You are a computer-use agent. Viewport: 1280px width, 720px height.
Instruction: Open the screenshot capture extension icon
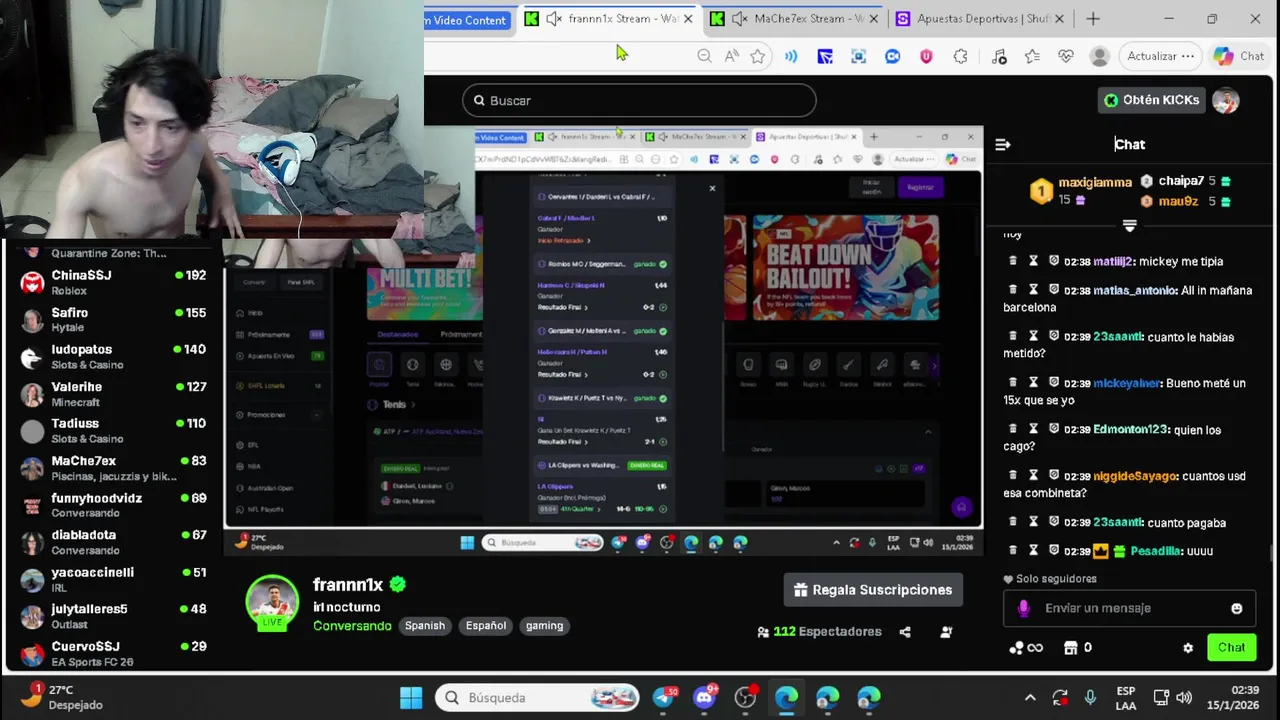click(x=858, y=56)
